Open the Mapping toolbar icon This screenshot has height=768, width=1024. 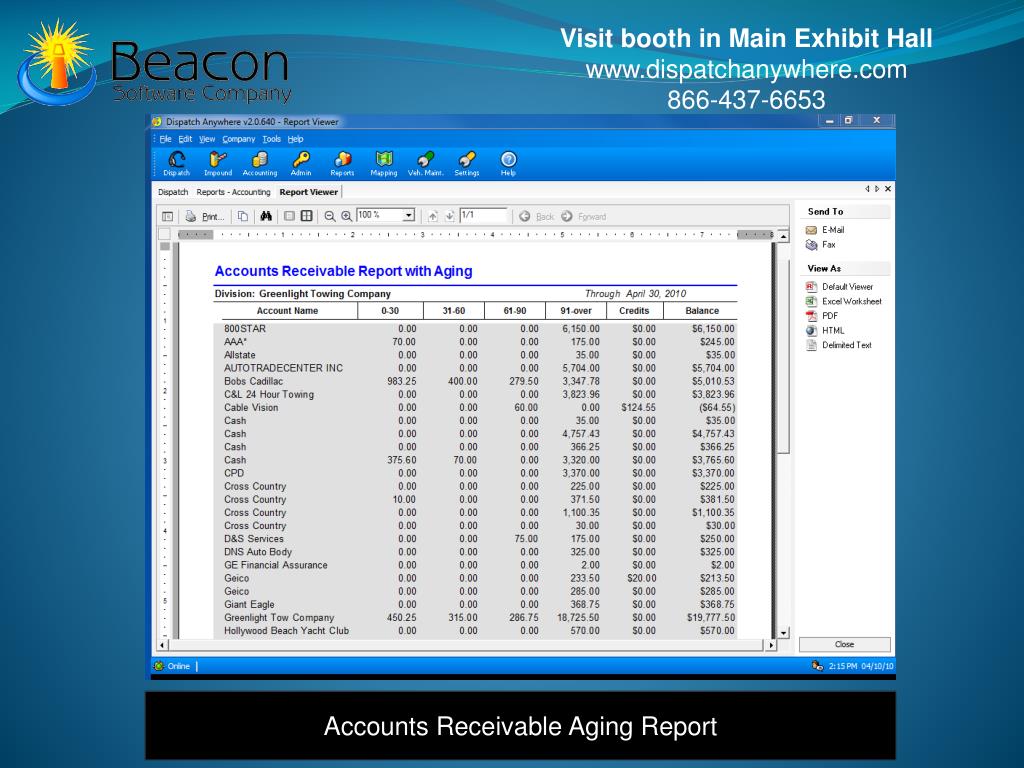(383, 163)
